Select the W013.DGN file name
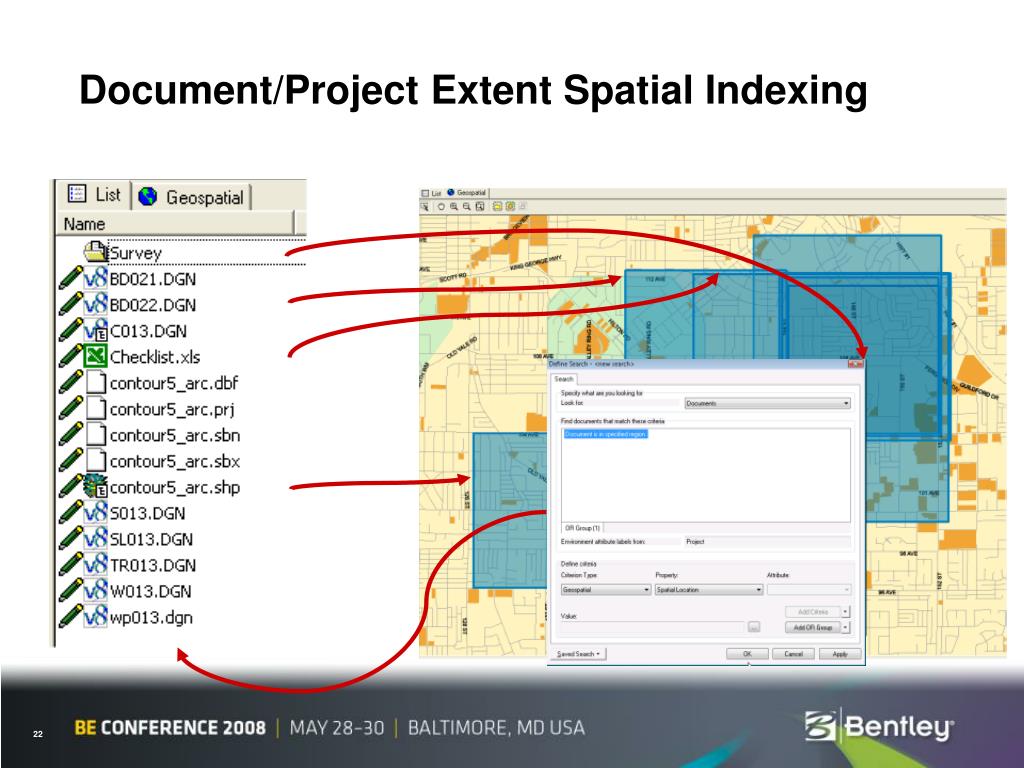 (150, 592)
